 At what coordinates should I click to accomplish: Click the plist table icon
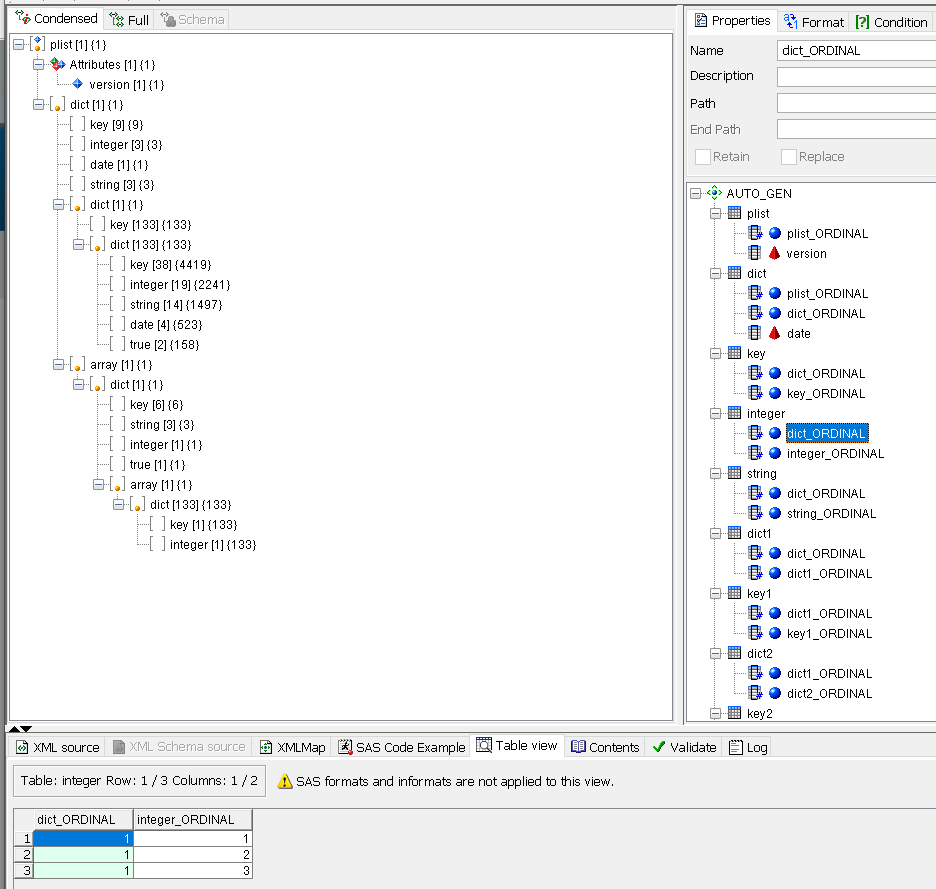(734, 213)
